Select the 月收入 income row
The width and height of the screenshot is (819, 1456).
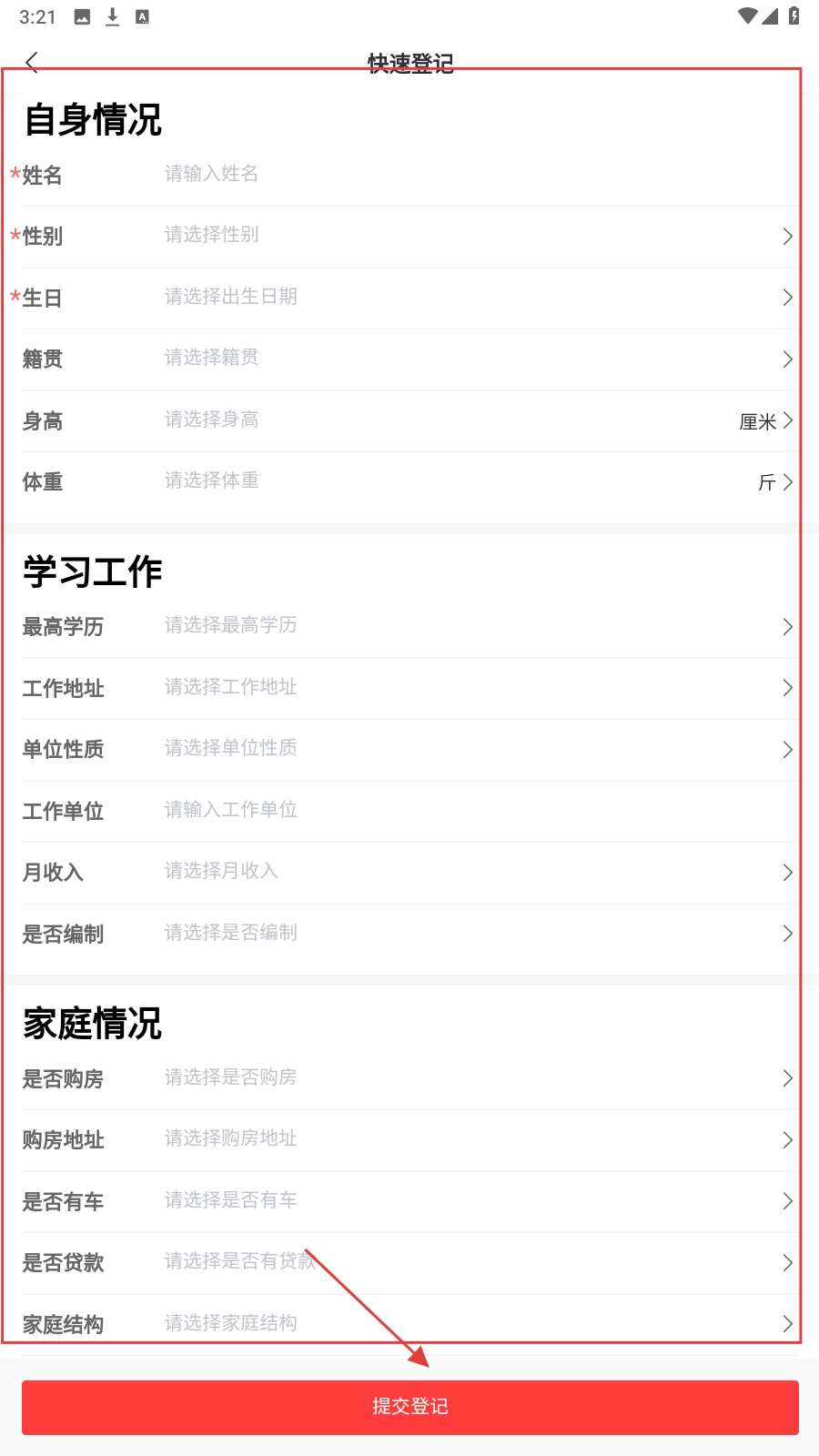(x=409, y=873)
